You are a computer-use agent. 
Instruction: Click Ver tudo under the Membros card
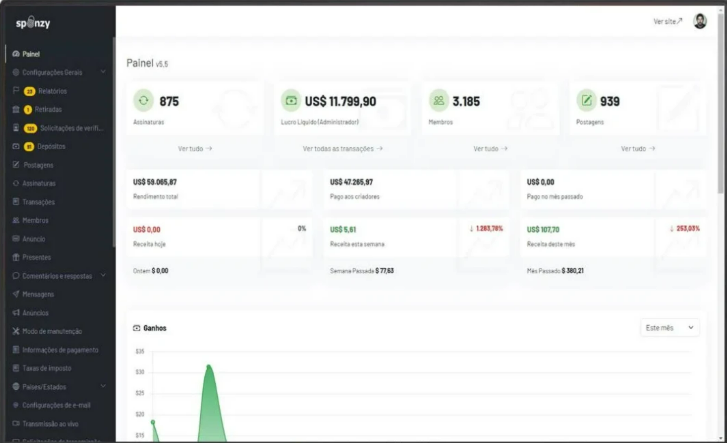[490, 148]
